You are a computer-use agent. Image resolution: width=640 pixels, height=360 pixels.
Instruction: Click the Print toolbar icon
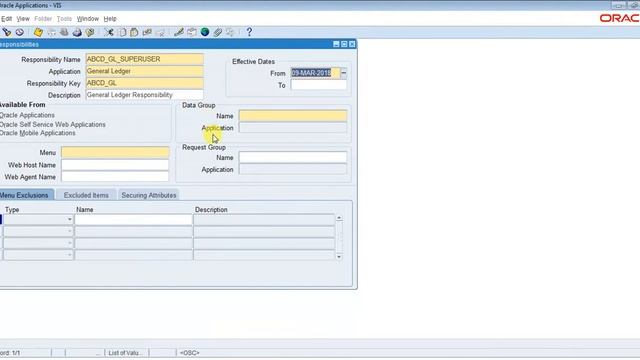pyautogui.click(x=77, y=32)
